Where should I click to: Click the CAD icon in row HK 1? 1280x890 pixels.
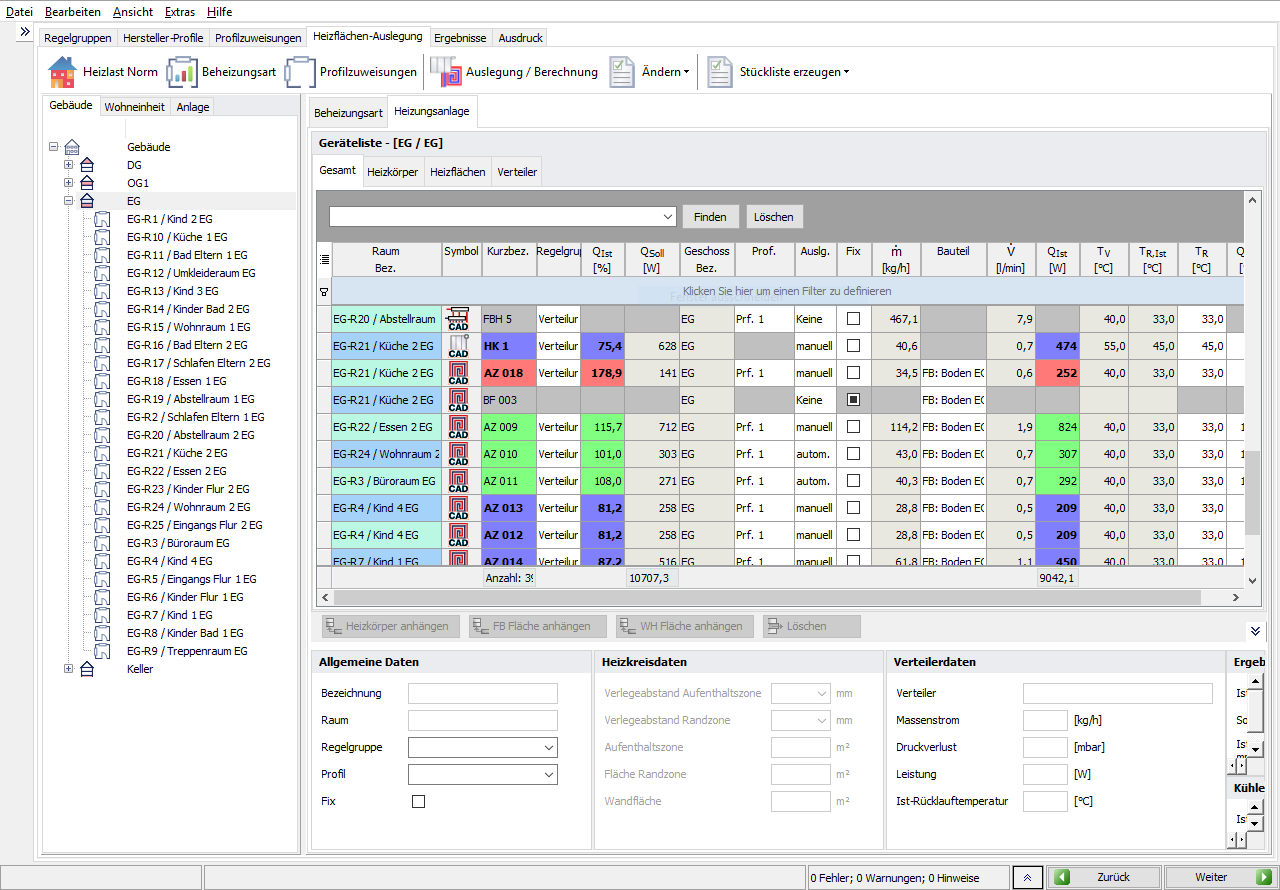(460, 347)
